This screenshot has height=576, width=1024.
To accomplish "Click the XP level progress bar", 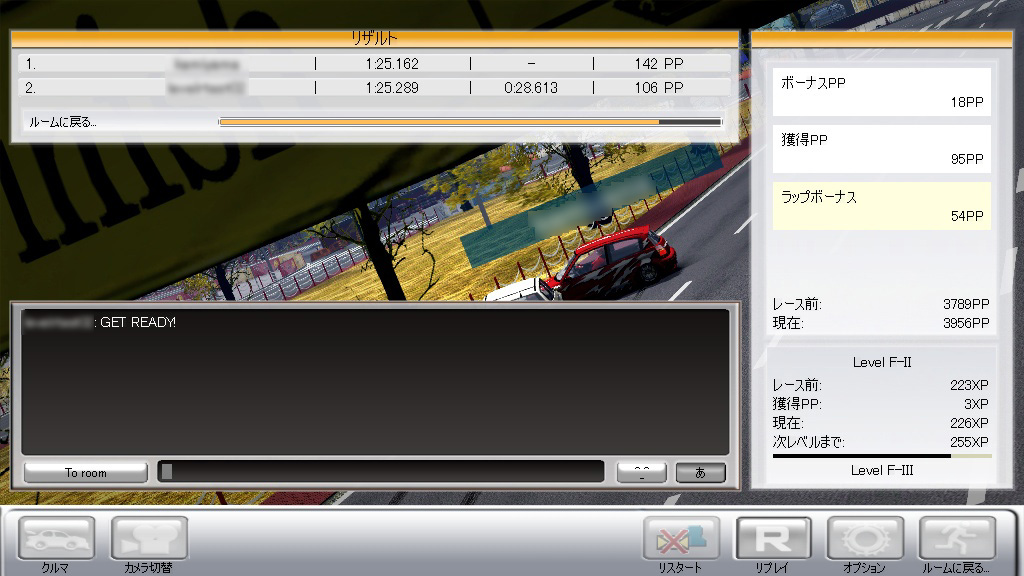I will pyautogui.click(x=882, y=456).
